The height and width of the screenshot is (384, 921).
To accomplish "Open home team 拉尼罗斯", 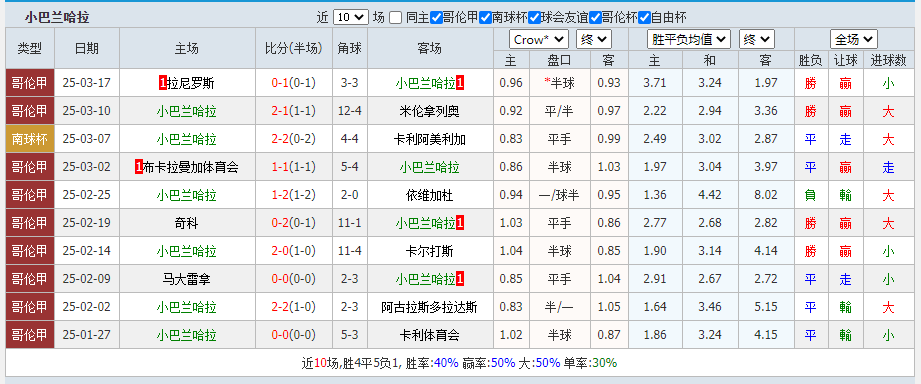I will [191, 83].
